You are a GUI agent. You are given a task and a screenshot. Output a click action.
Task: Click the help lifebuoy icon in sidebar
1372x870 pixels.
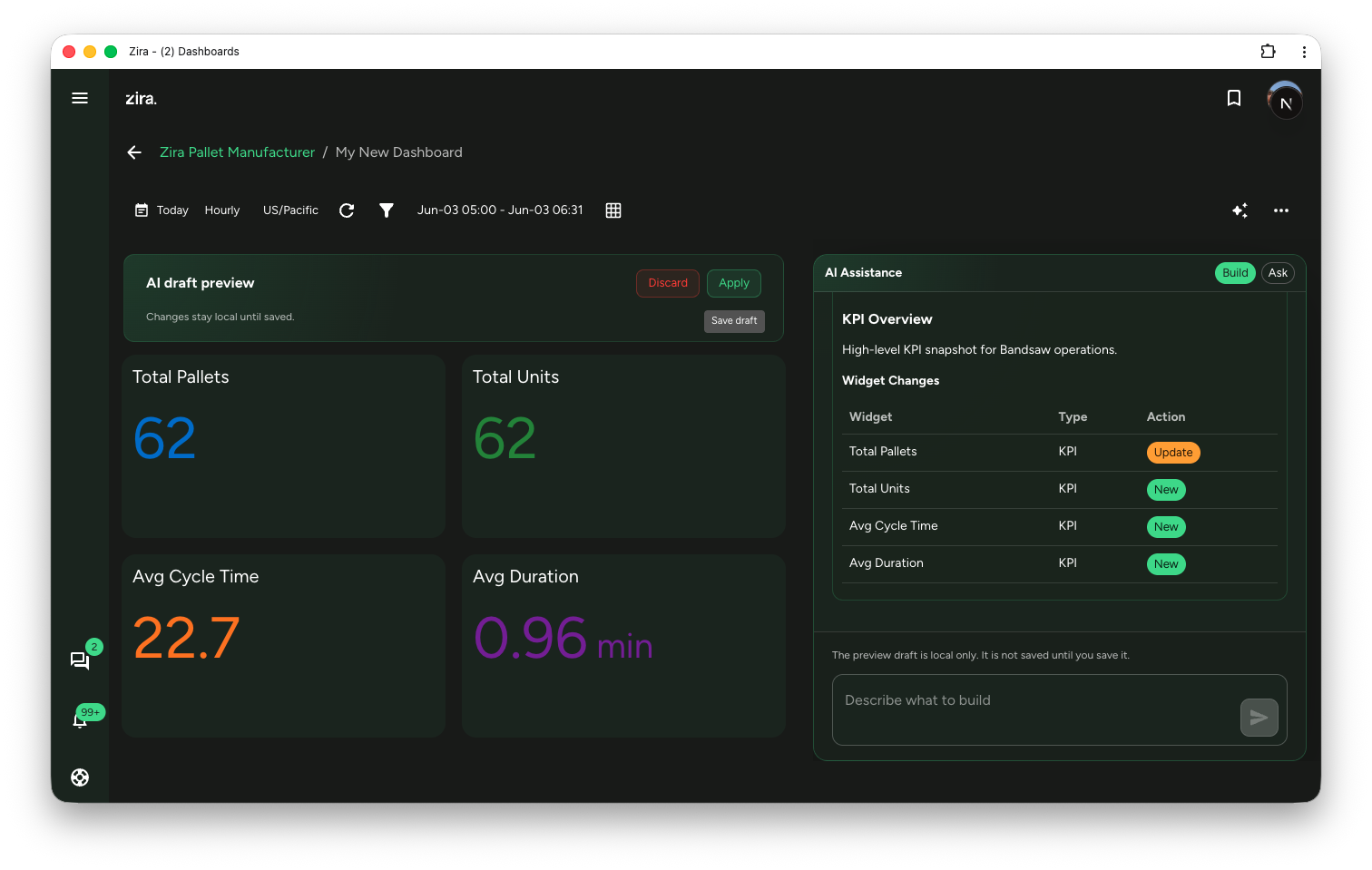pyautogui.click(x=80, y=777)
